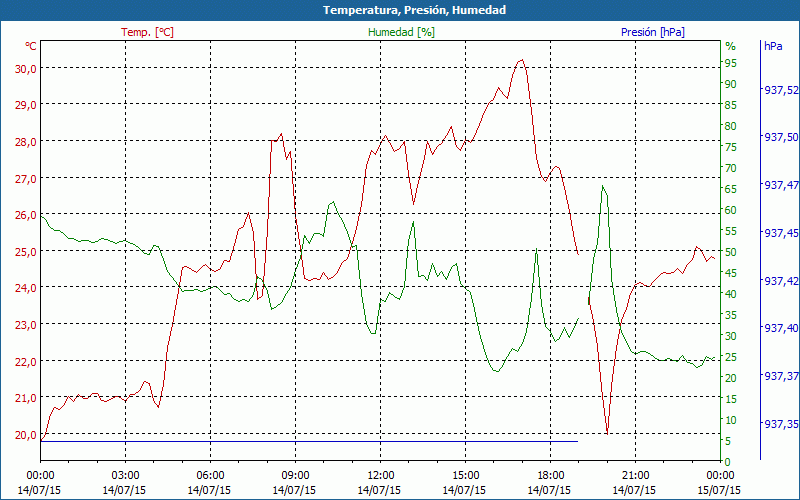Select the 15/07/15 date label
800x500 pixels.
719,490
